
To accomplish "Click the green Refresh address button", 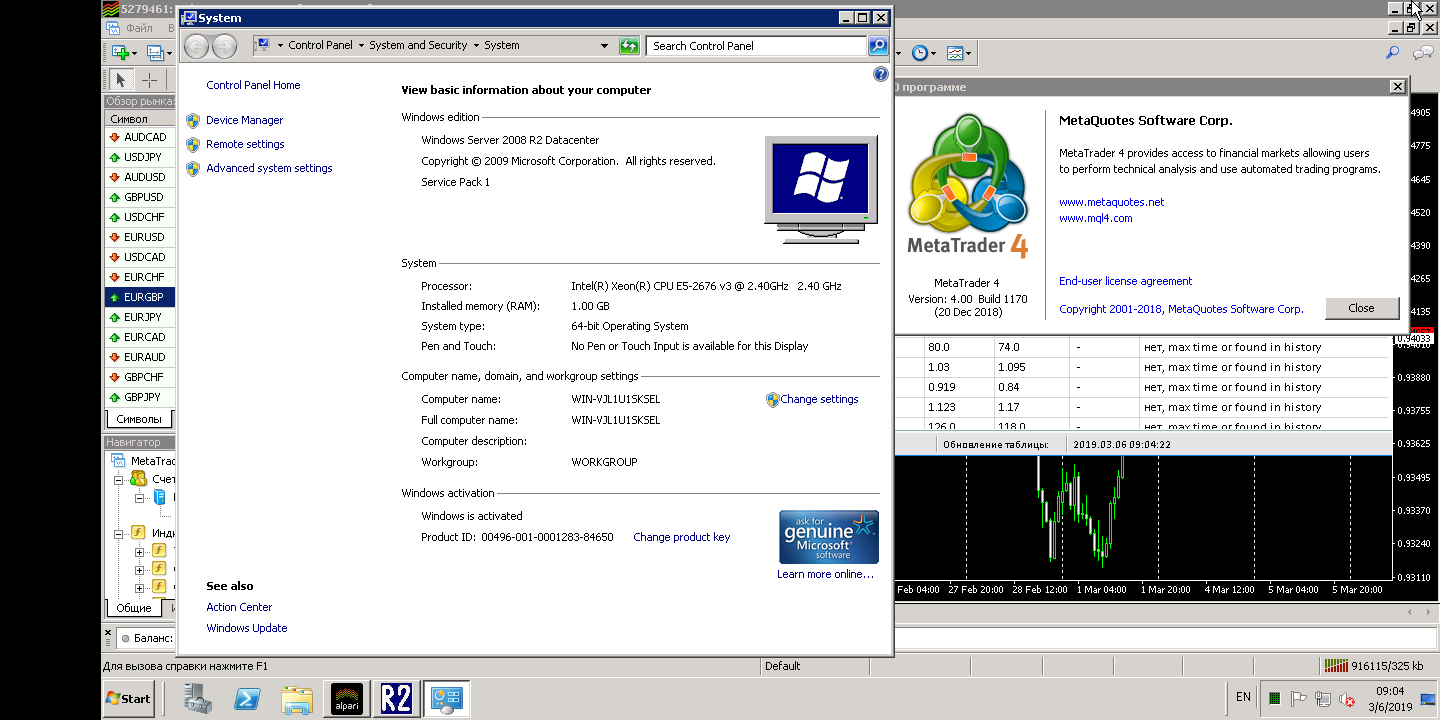I will pyautogui.click(x=629, y=45).
